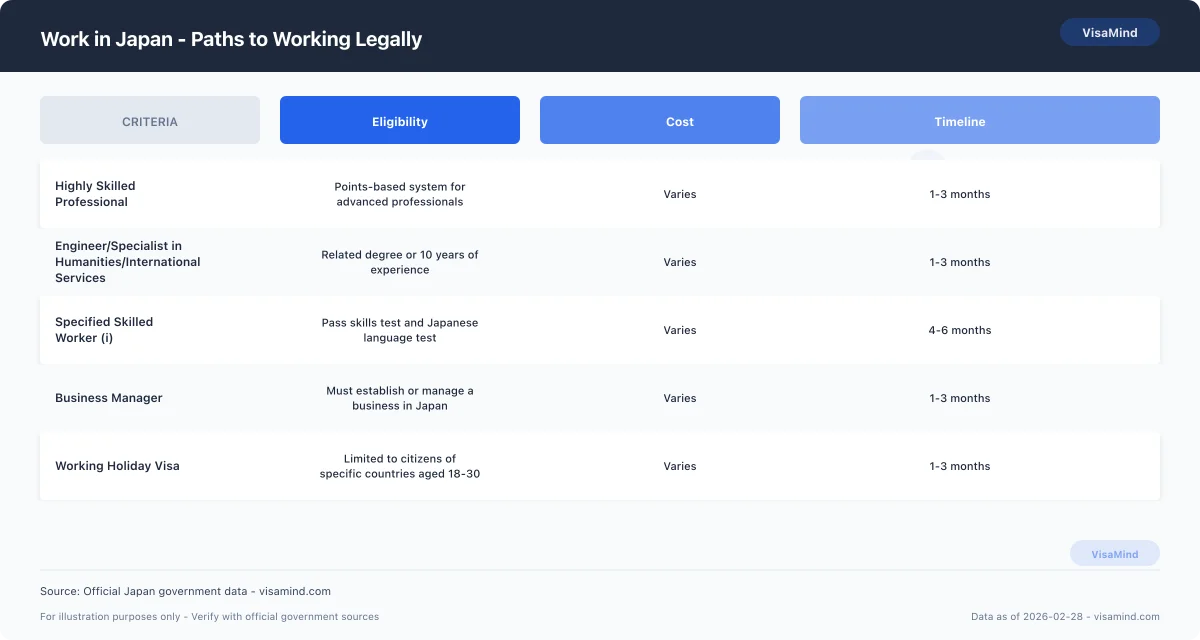The height and width of the screenshot is (640, 1200).
Task: Click the 'Varies' cost cell for Business Manager
Action: [x=680, y=398]
